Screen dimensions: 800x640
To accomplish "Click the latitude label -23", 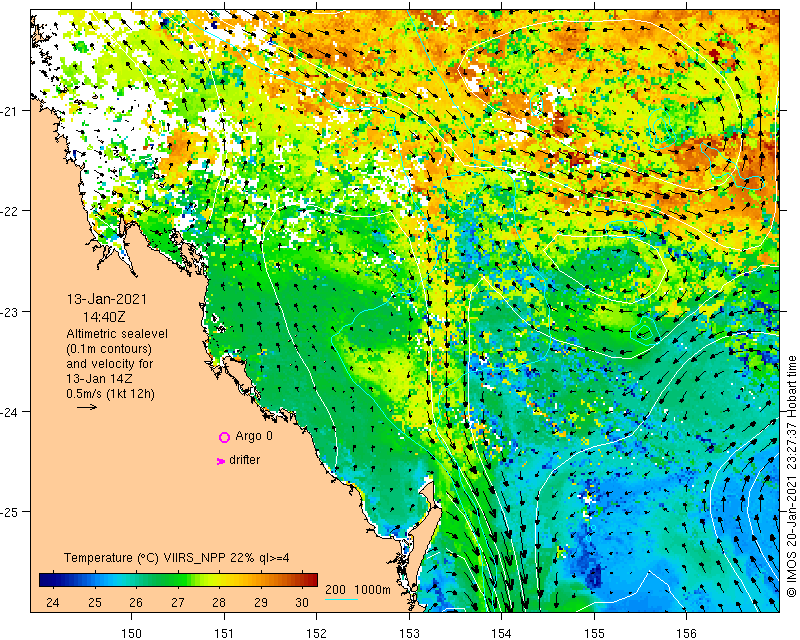I will [9, 311].
